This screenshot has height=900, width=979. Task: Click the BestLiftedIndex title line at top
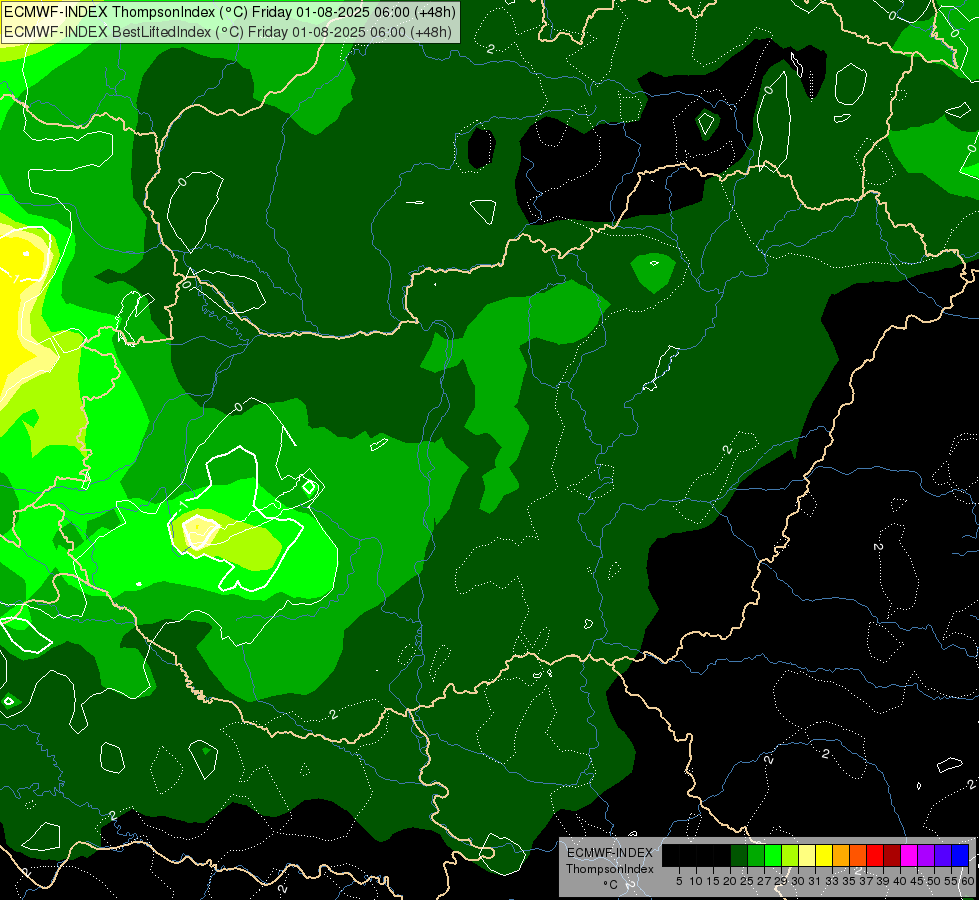(x=228, y=32)
